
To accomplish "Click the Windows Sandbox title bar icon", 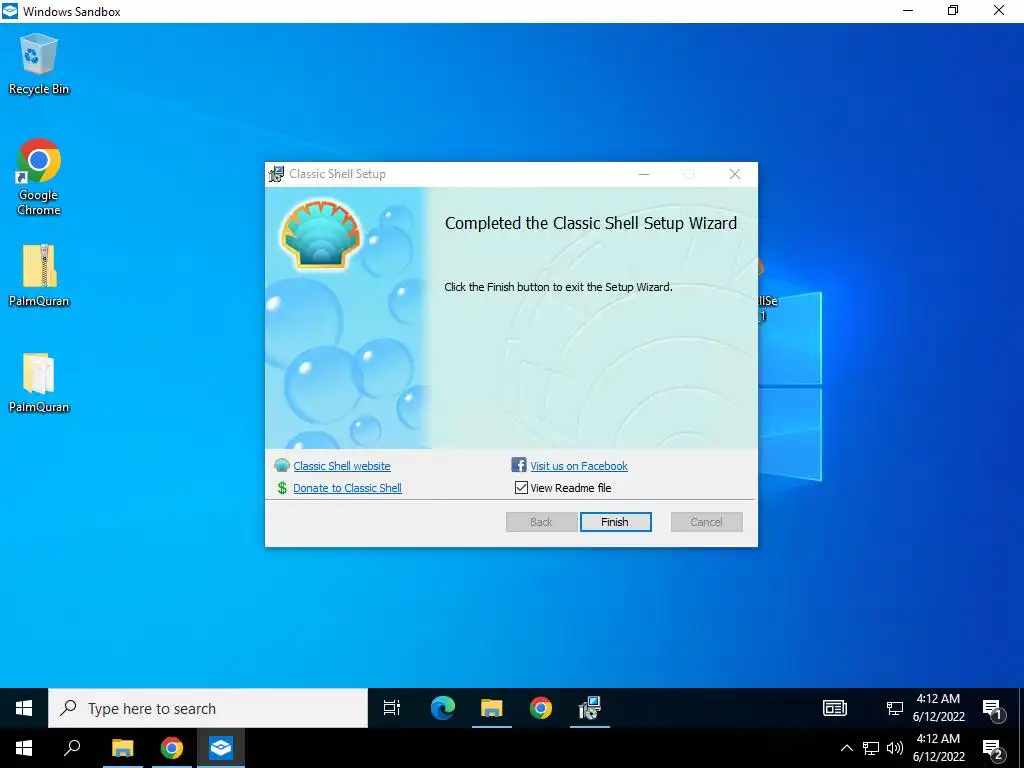I will 10,10.
